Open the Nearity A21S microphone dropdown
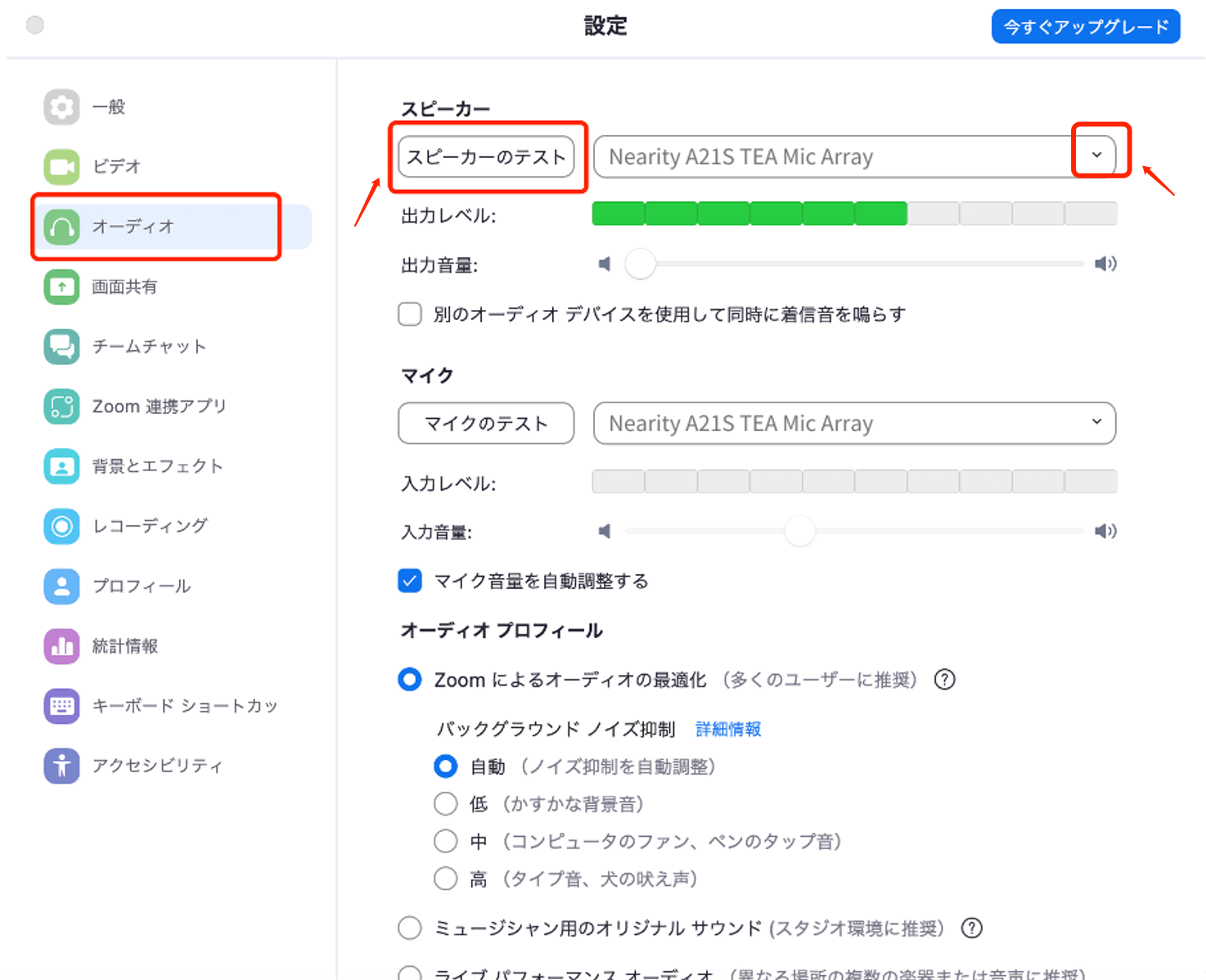 [854, 423]
